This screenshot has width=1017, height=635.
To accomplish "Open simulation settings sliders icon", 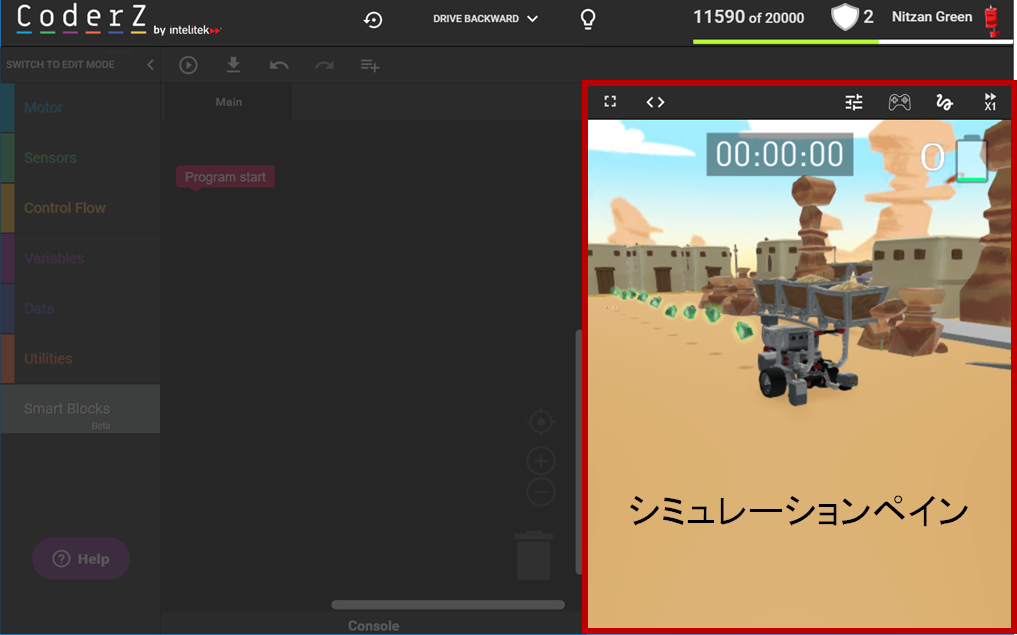I will point(853,102).
